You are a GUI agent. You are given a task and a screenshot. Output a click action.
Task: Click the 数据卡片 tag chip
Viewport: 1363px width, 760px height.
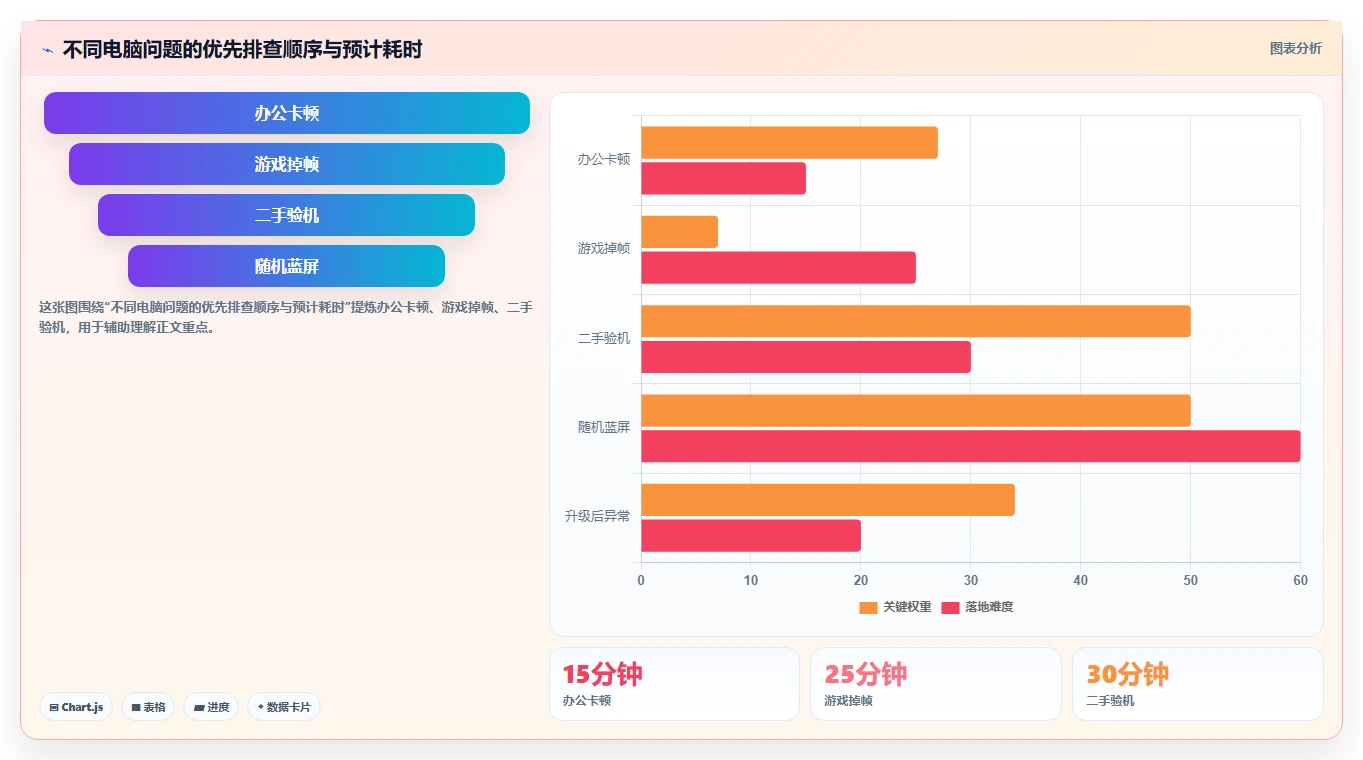[x=284, y=707]
